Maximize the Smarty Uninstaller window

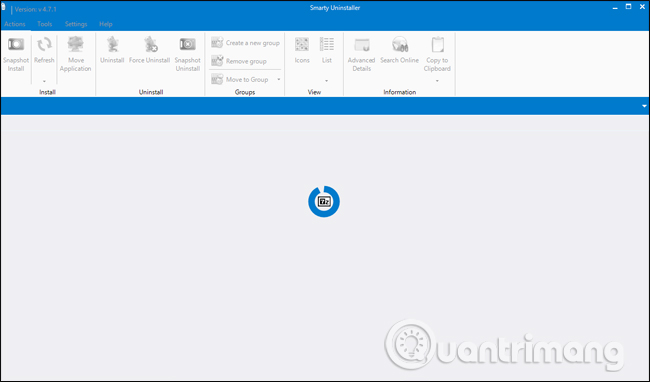[x=628, y=7]
